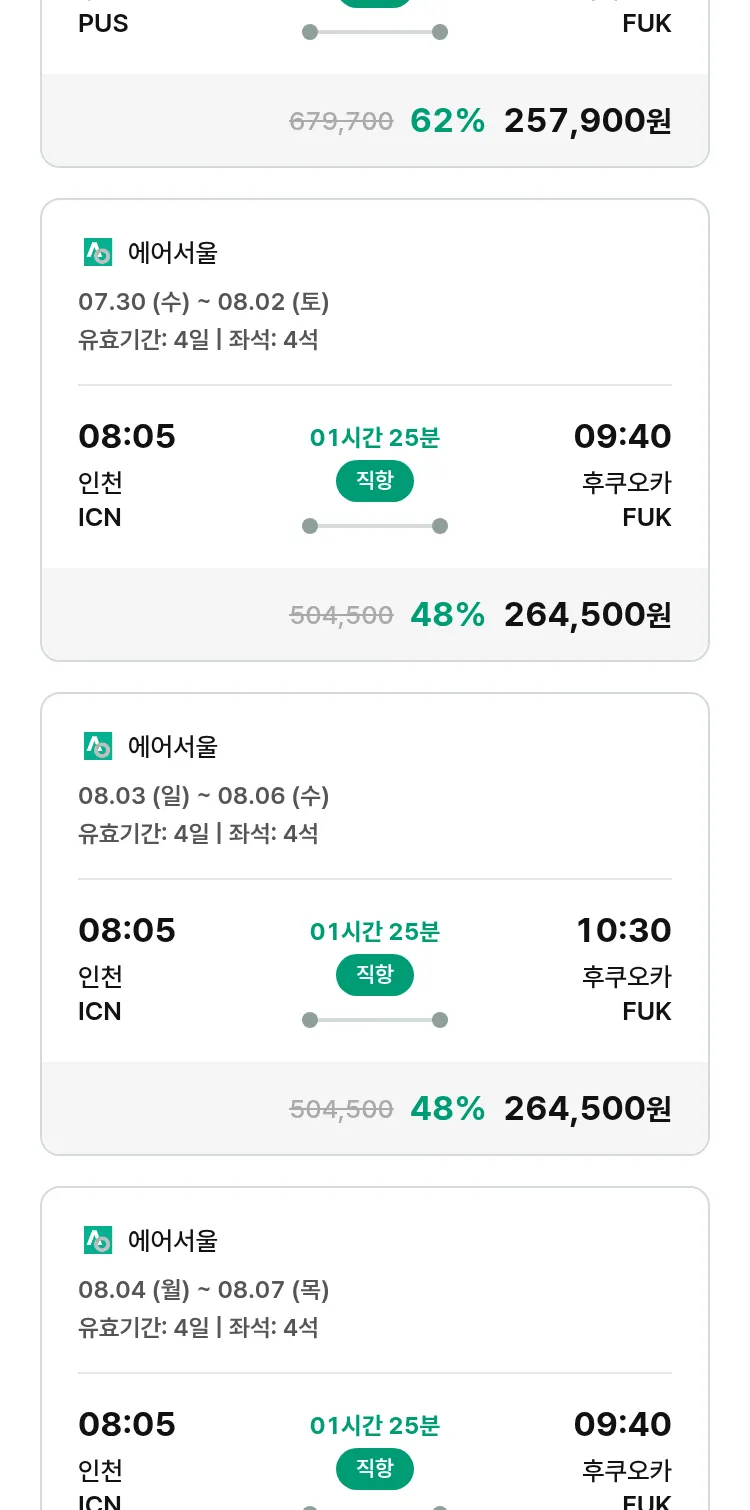Click Air Seoul logo on 08.03 flight card
The height and width of the screenshot is (1510, 750).
pyautogui.click(x=98, y=746)
